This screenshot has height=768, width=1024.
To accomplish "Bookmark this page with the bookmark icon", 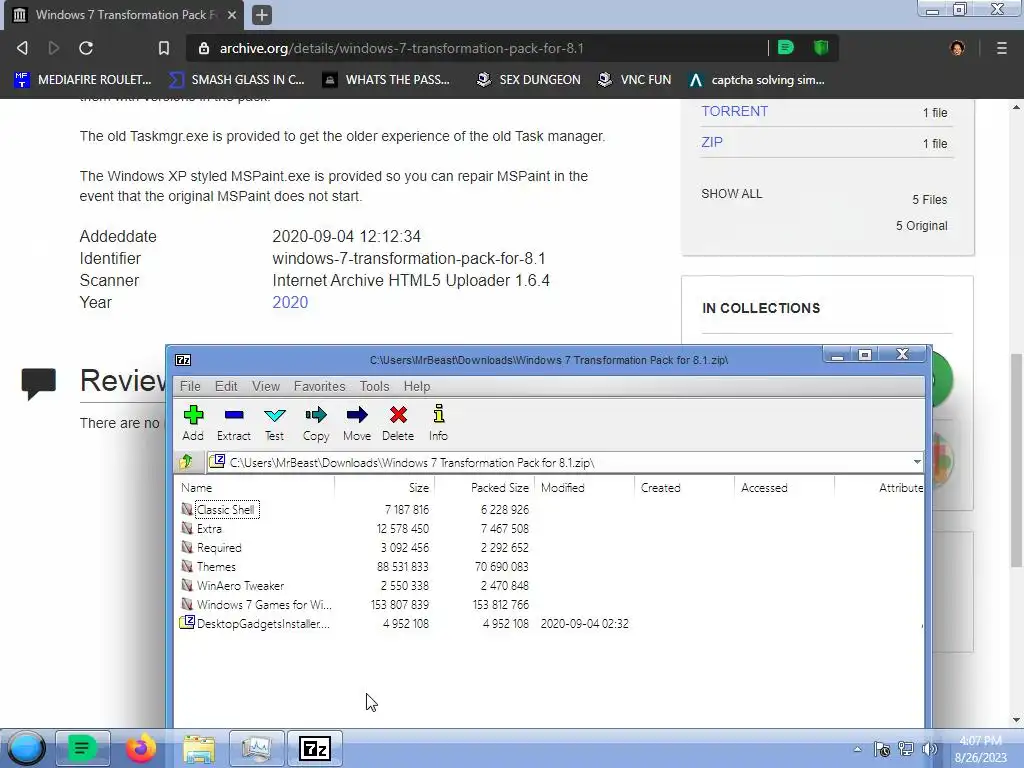I will click(163, 48).
